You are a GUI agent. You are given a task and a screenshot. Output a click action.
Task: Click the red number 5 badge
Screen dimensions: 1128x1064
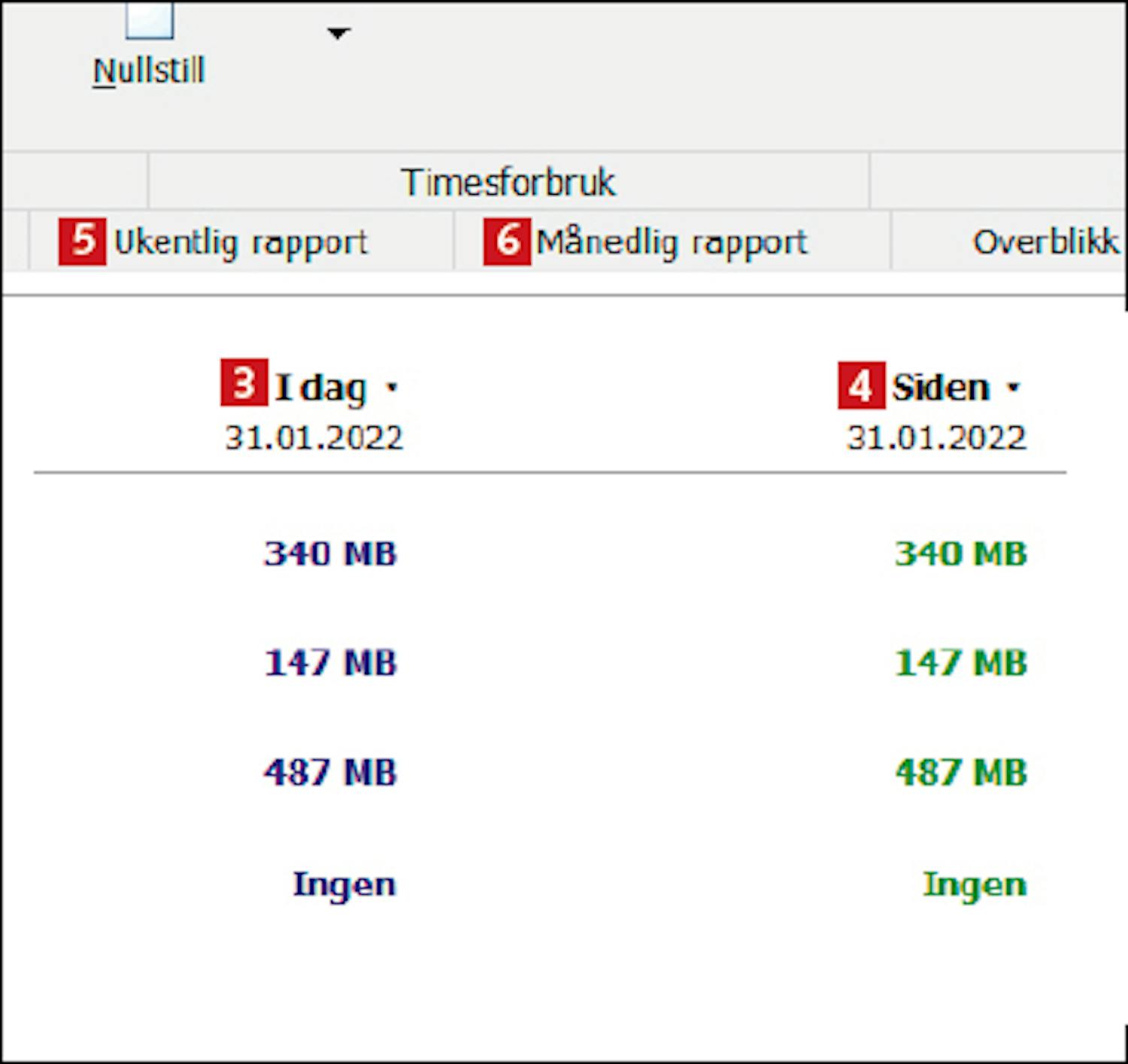(x=82, y=241)
